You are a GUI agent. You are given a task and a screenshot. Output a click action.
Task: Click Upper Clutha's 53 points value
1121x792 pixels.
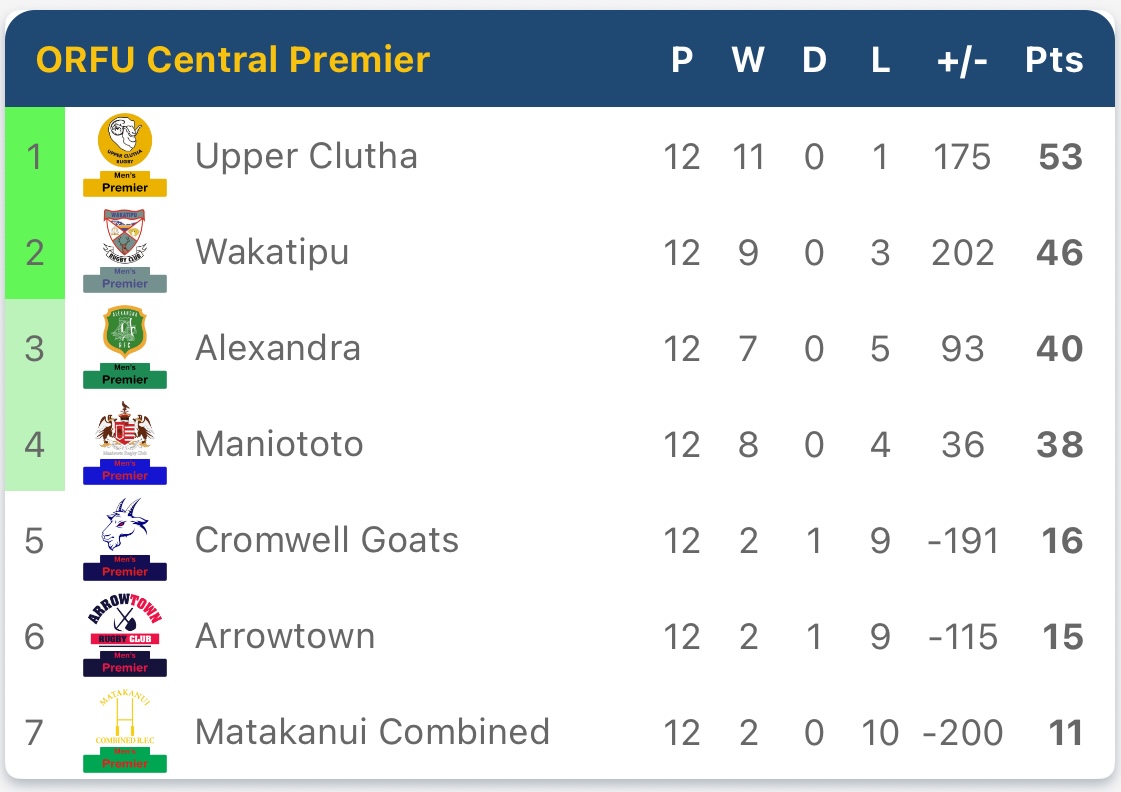click(1061, 157)
